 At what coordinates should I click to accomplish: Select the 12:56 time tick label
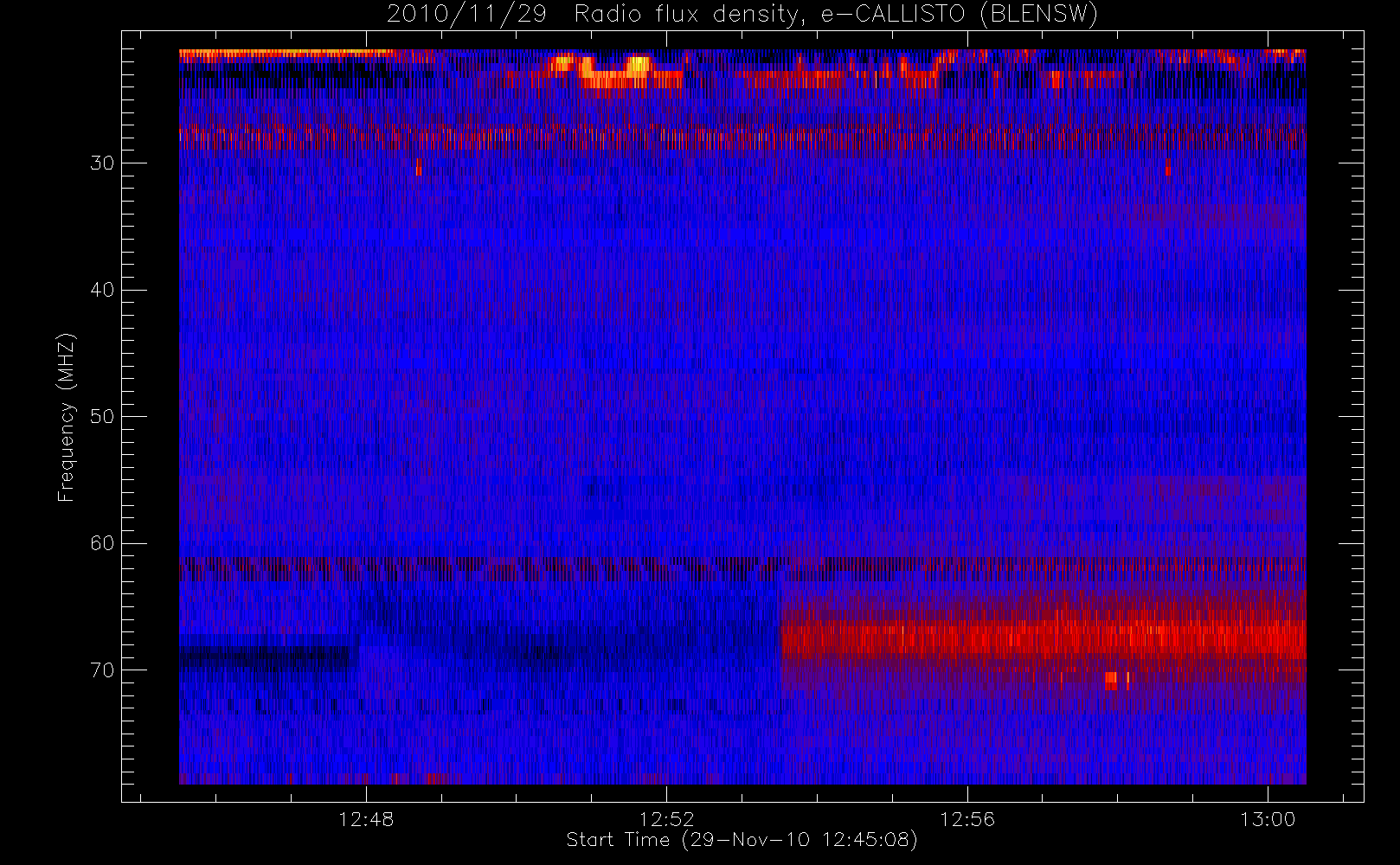point(967,819)
